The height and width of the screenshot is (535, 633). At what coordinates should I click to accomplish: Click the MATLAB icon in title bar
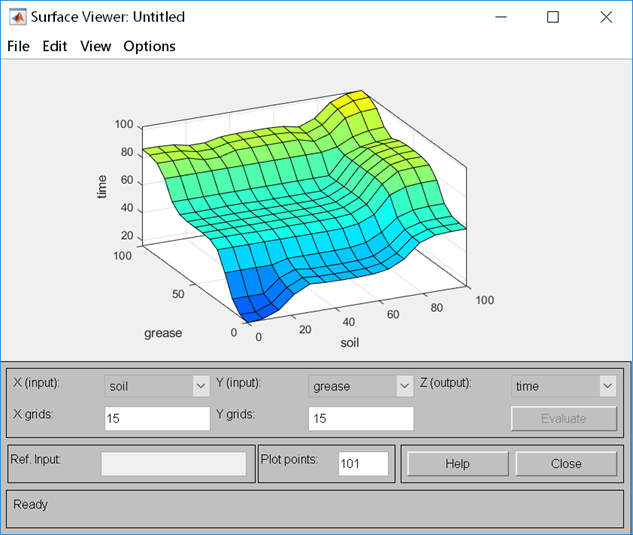point(17,17)
